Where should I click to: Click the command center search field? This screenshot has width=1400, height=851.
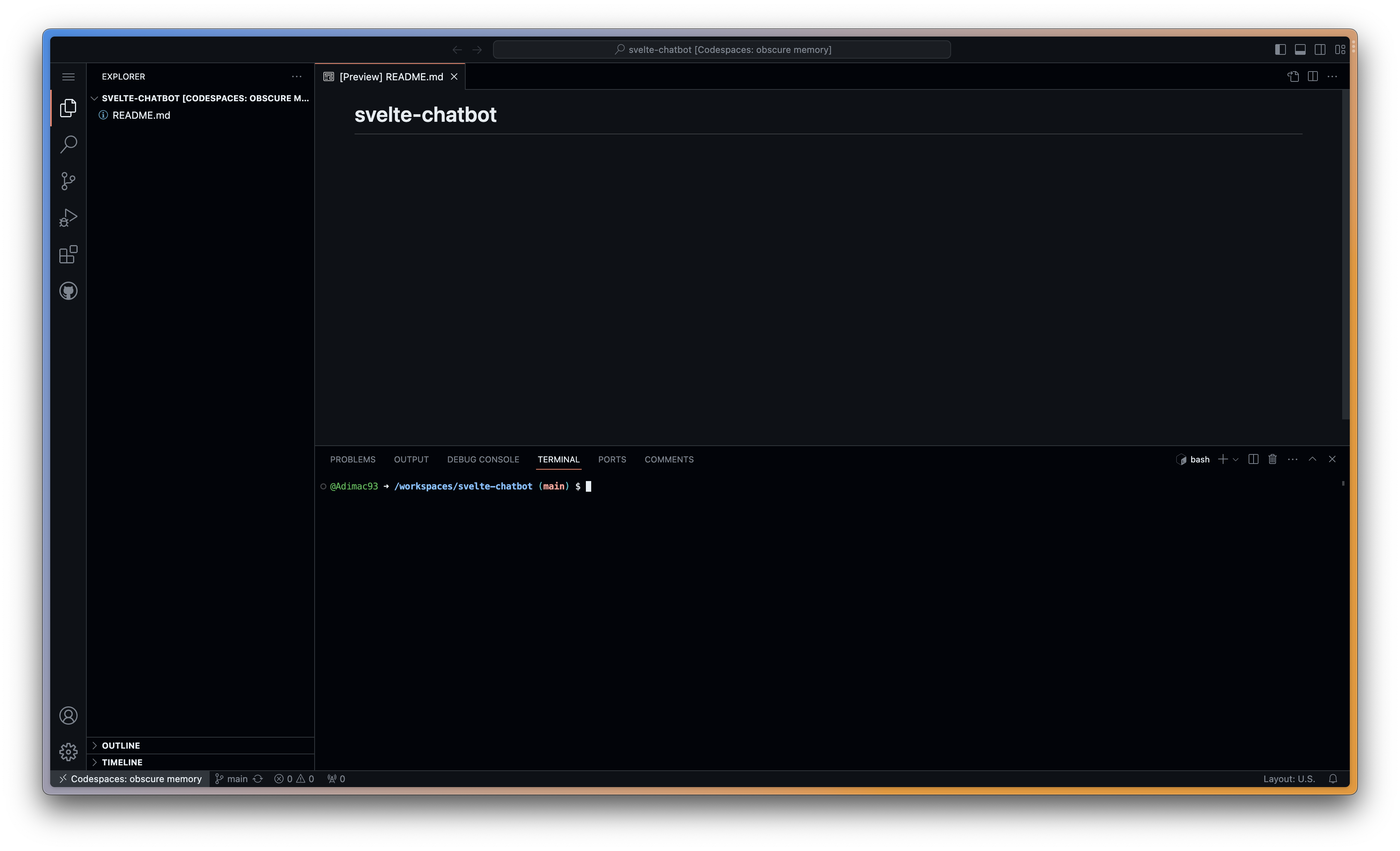tap(722, 49)
